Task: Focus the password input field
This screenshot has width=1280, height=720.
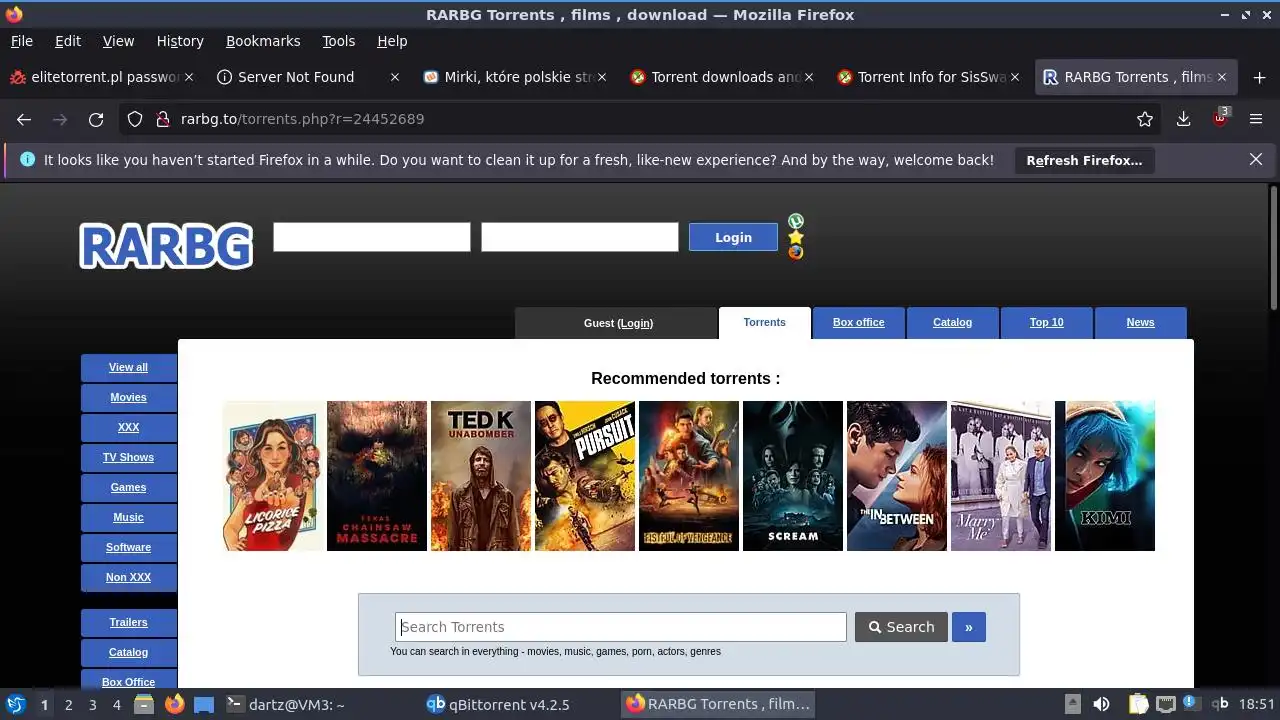Action: [580, 237]
